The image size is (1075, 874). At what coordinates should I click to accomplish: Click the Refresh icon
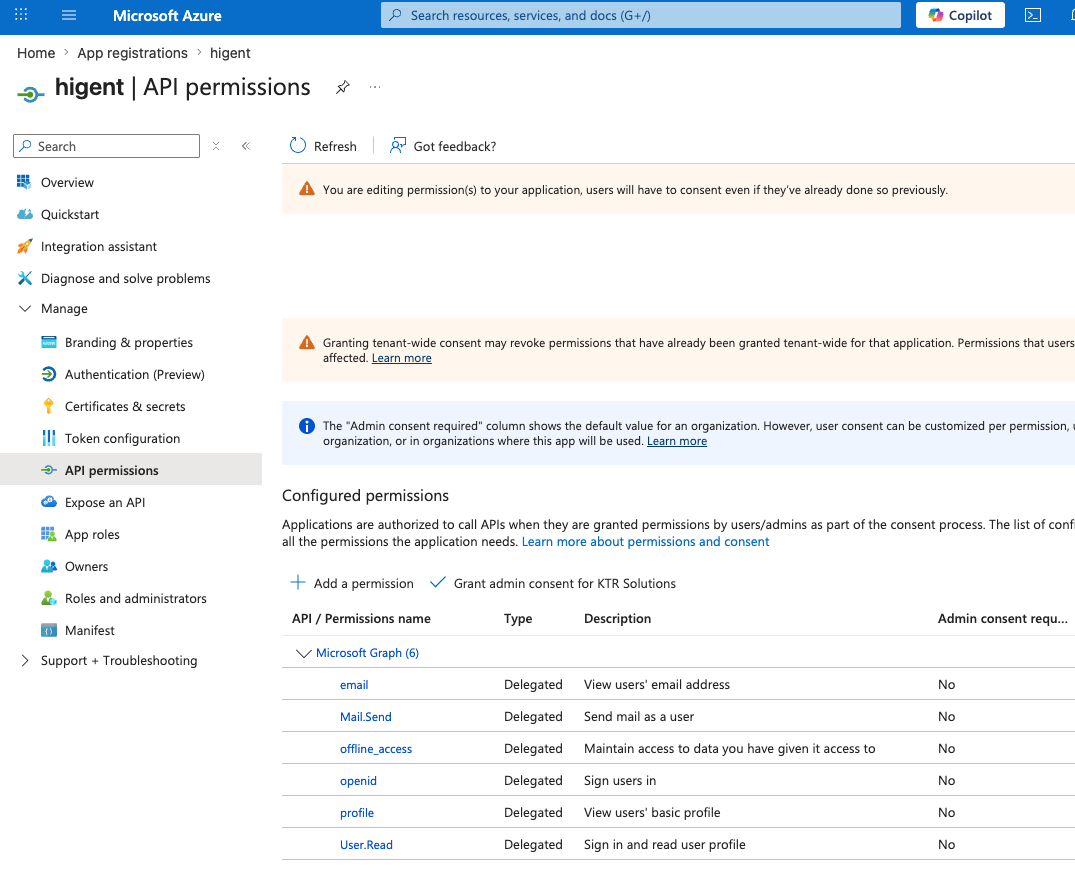(x=298, y=145)
